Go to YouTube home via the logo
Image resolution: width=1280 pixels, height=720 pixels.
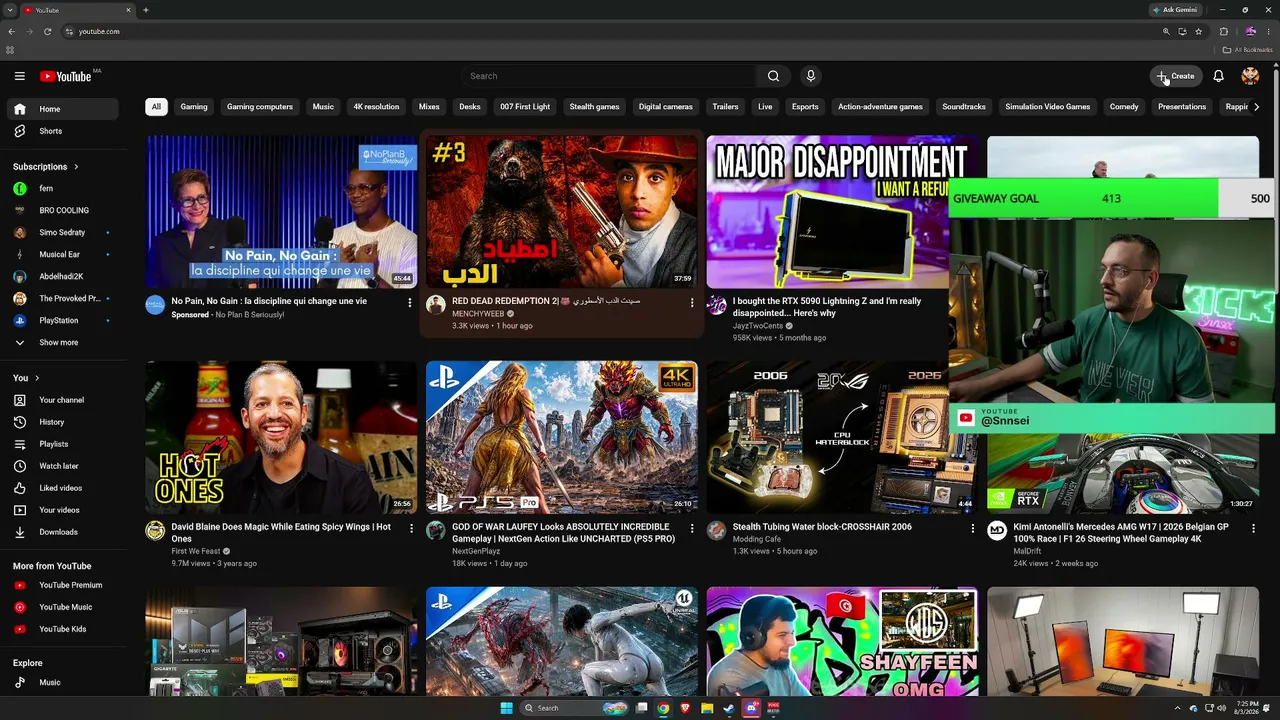point(66,76)
